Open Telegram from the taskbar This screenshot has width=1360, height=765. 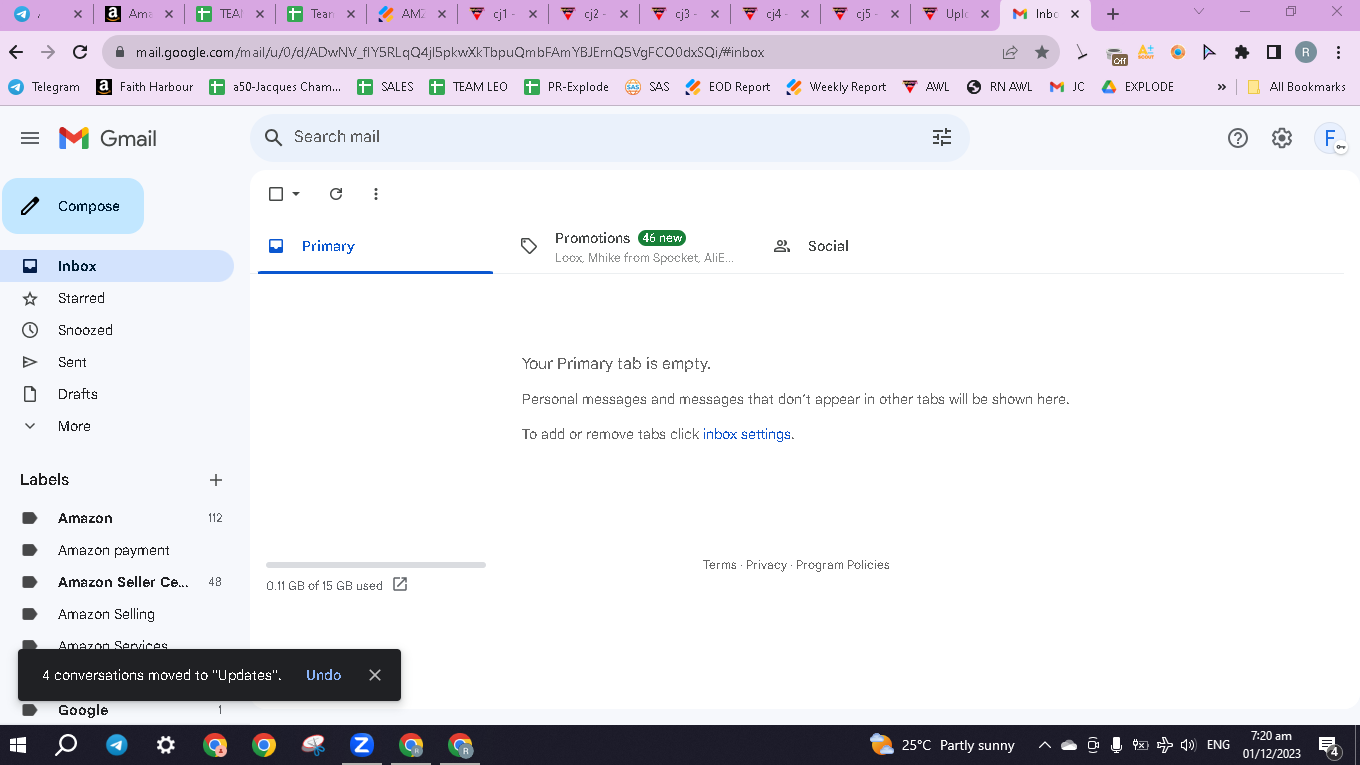click(117, 745)
